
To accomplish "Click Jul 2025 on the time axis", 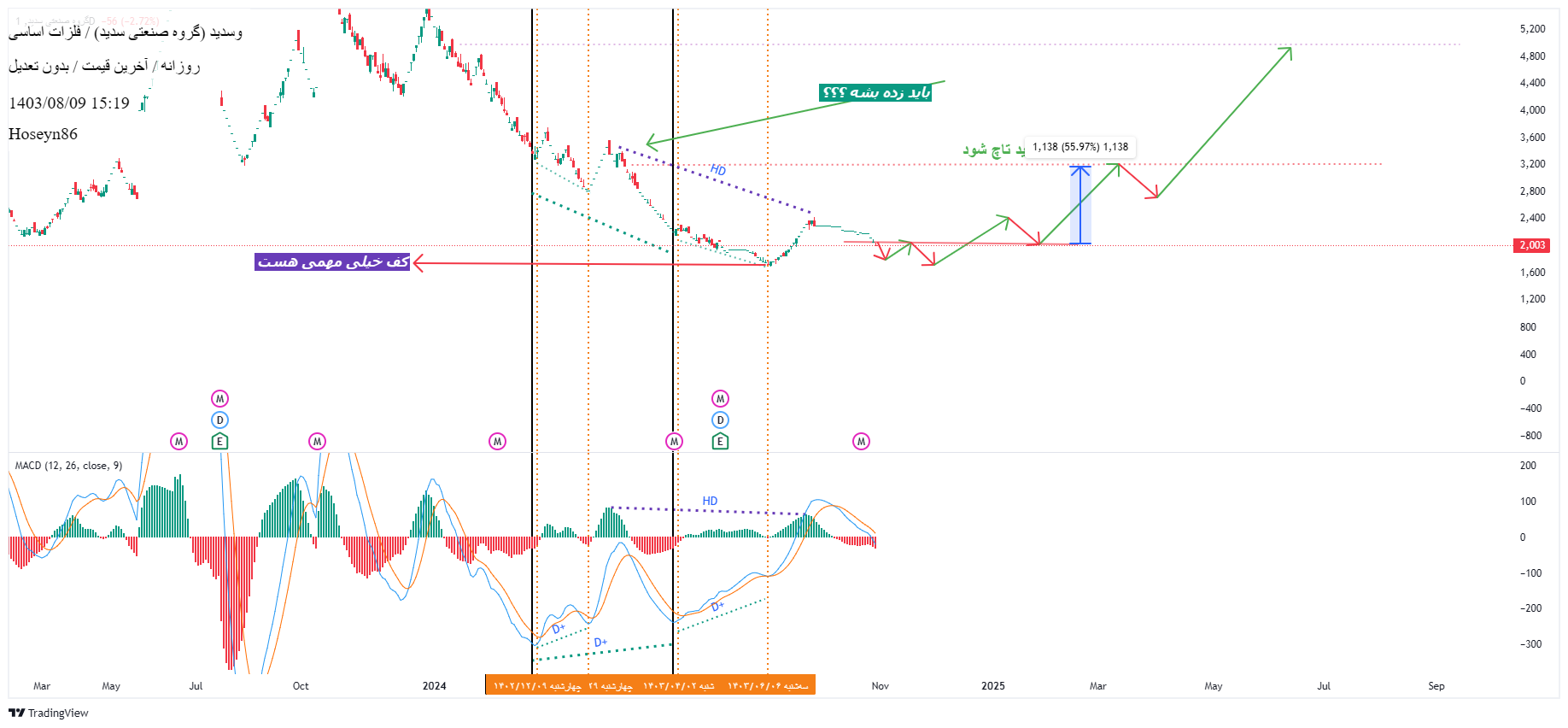I will [x=1324, y=686].
